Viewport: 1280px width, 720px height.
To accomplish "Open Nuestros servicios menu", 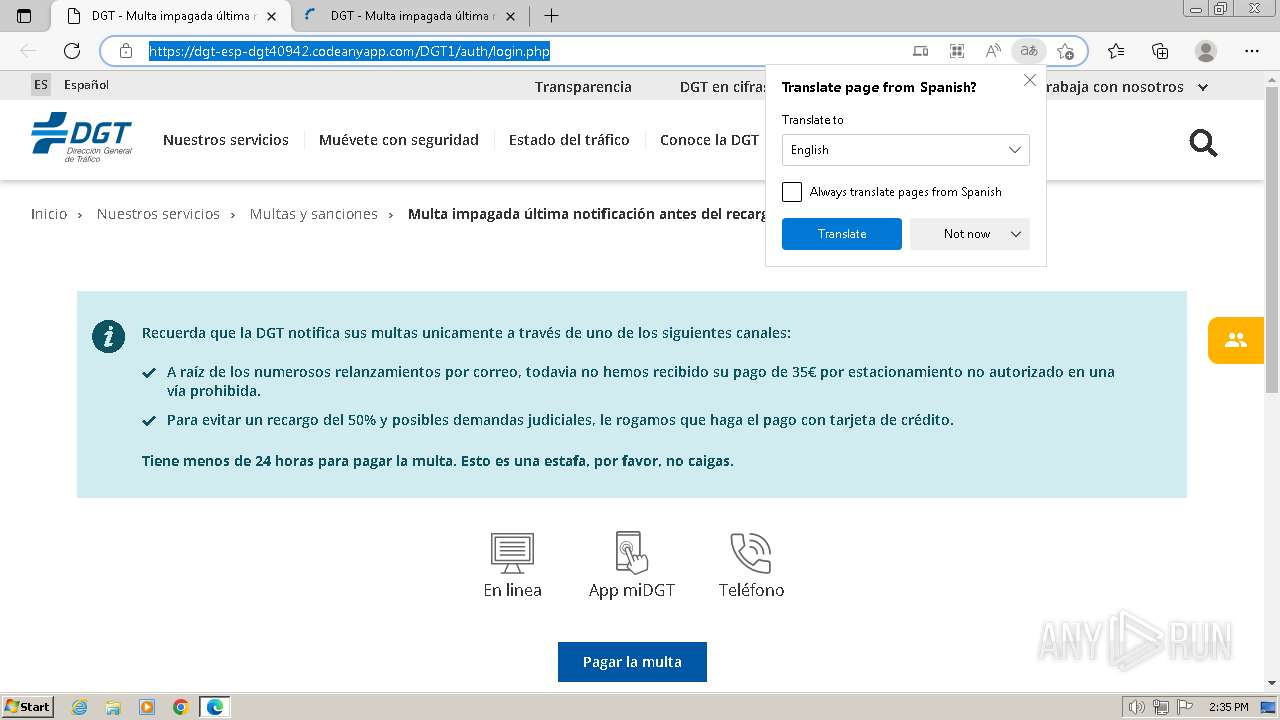I will 226,140.
